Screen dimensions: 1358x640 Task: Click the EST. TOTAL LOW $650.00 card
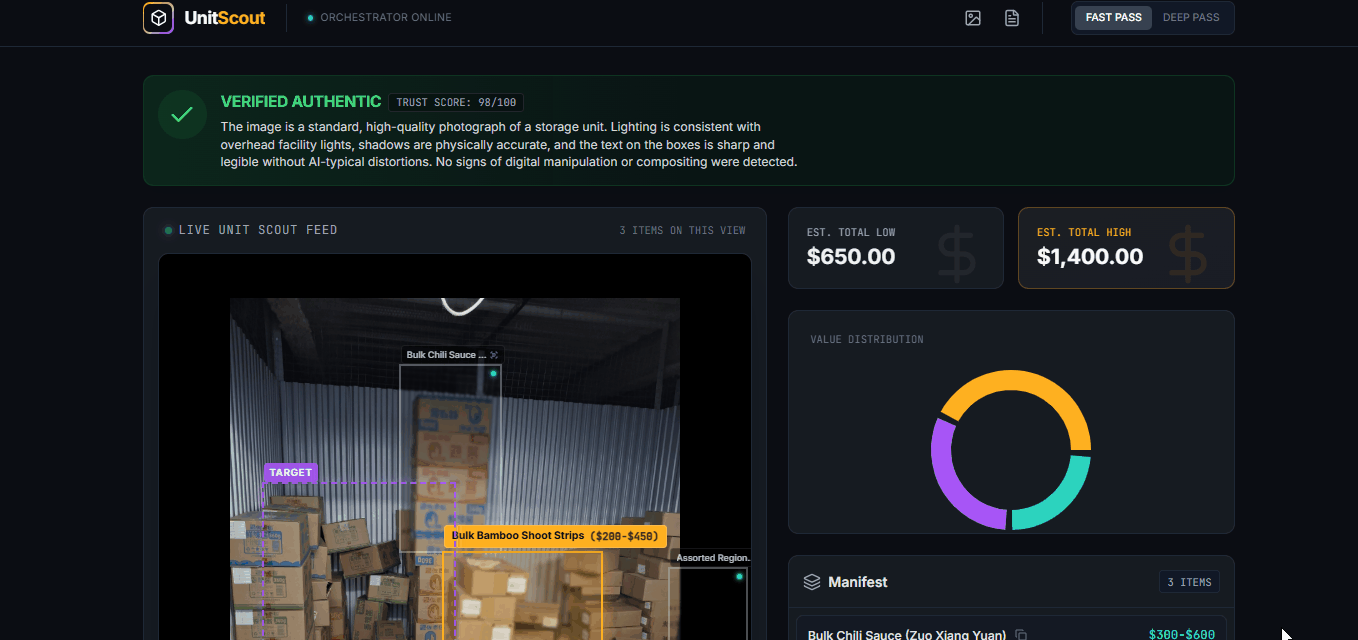896,248
